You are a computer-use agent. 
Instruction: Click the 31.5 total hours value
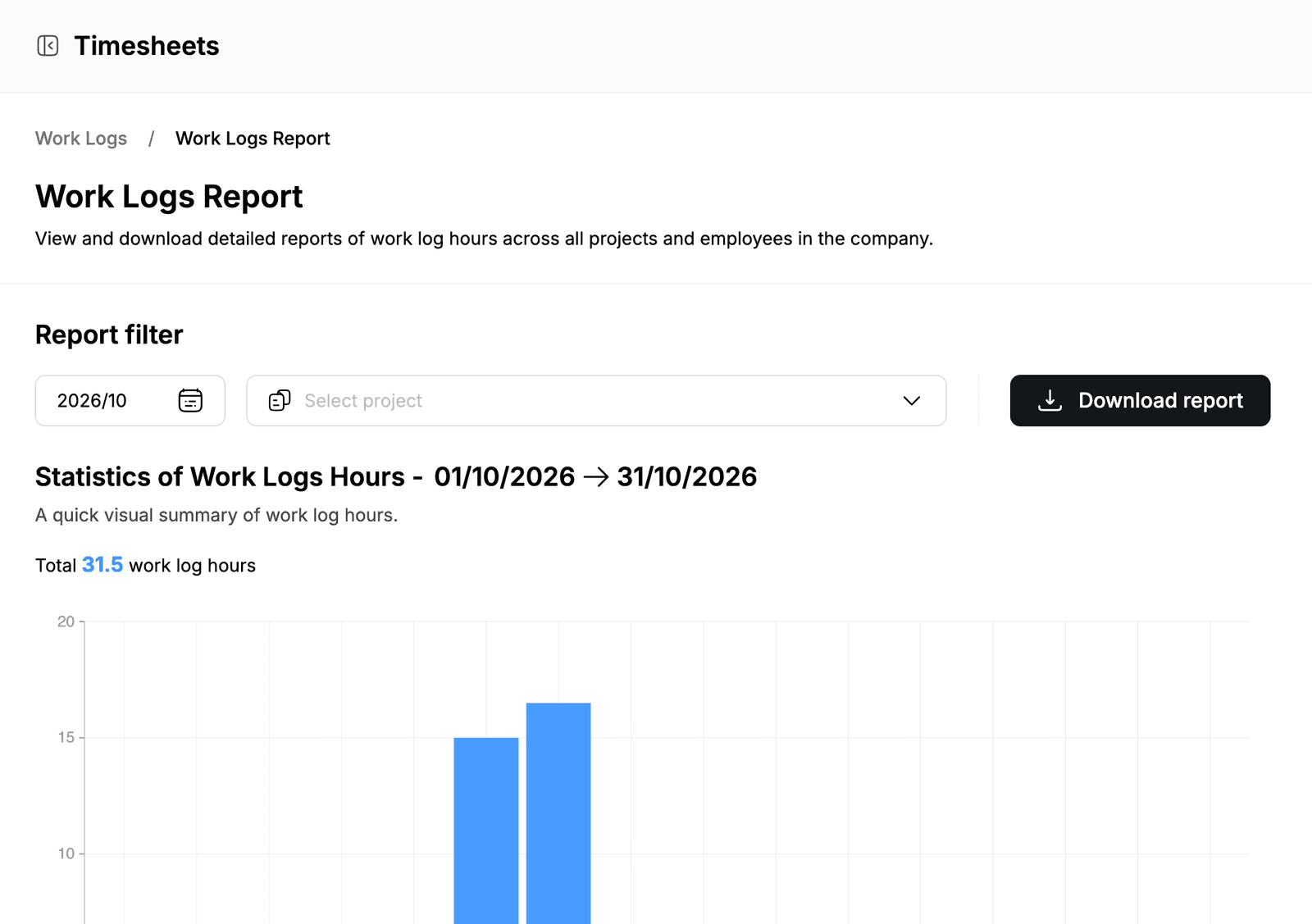pos(102,565)
